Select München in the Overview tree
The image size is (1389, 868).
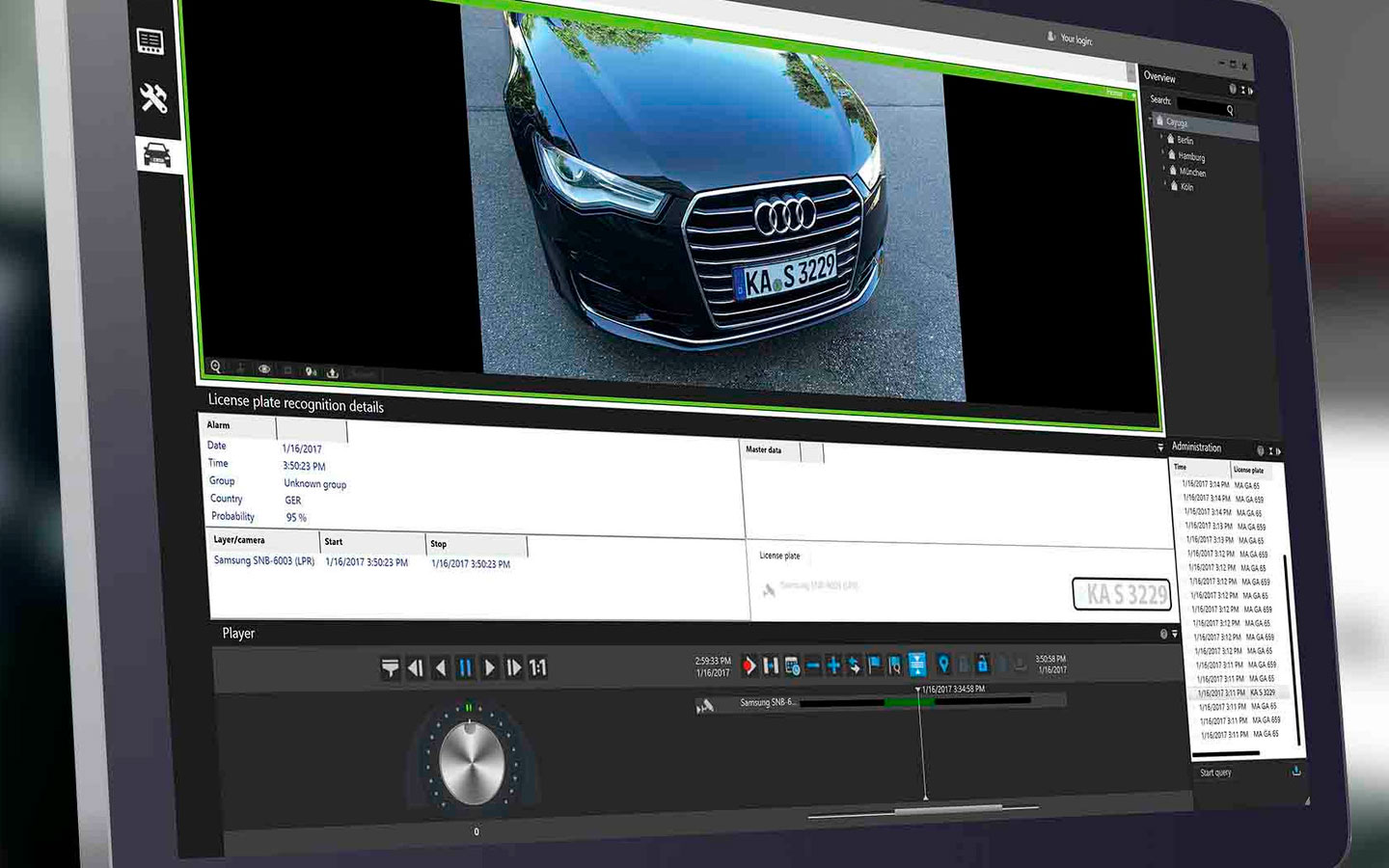tap(1193, 172)
